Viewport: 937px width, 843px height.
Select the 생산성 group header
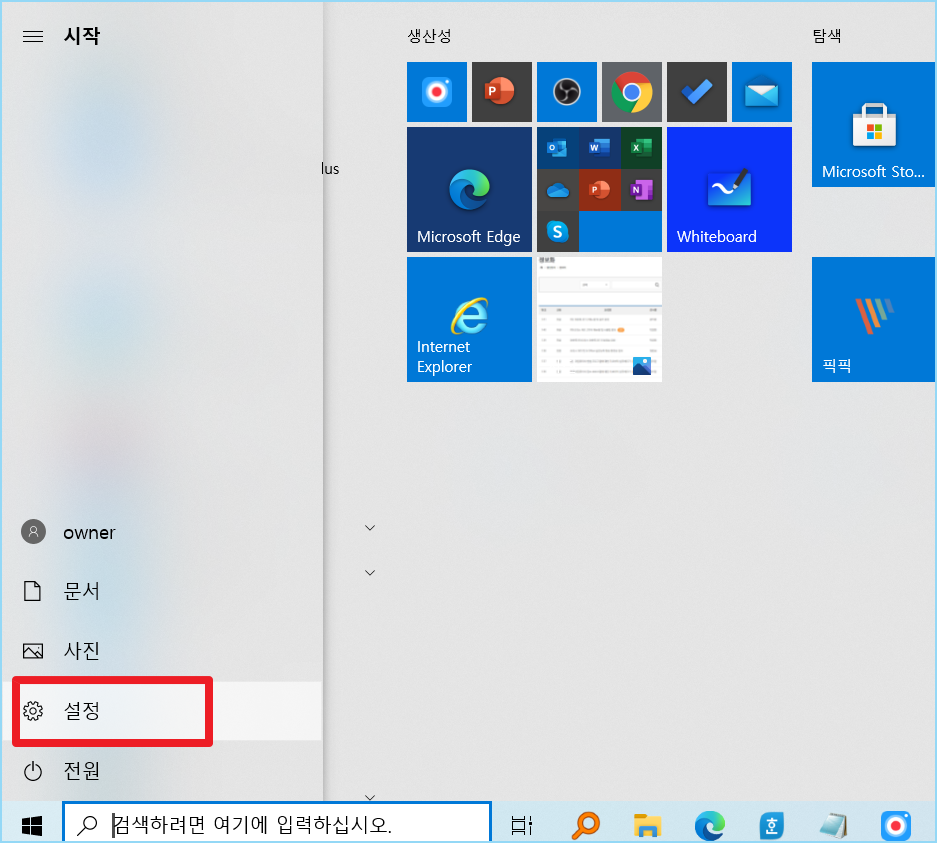429,36
